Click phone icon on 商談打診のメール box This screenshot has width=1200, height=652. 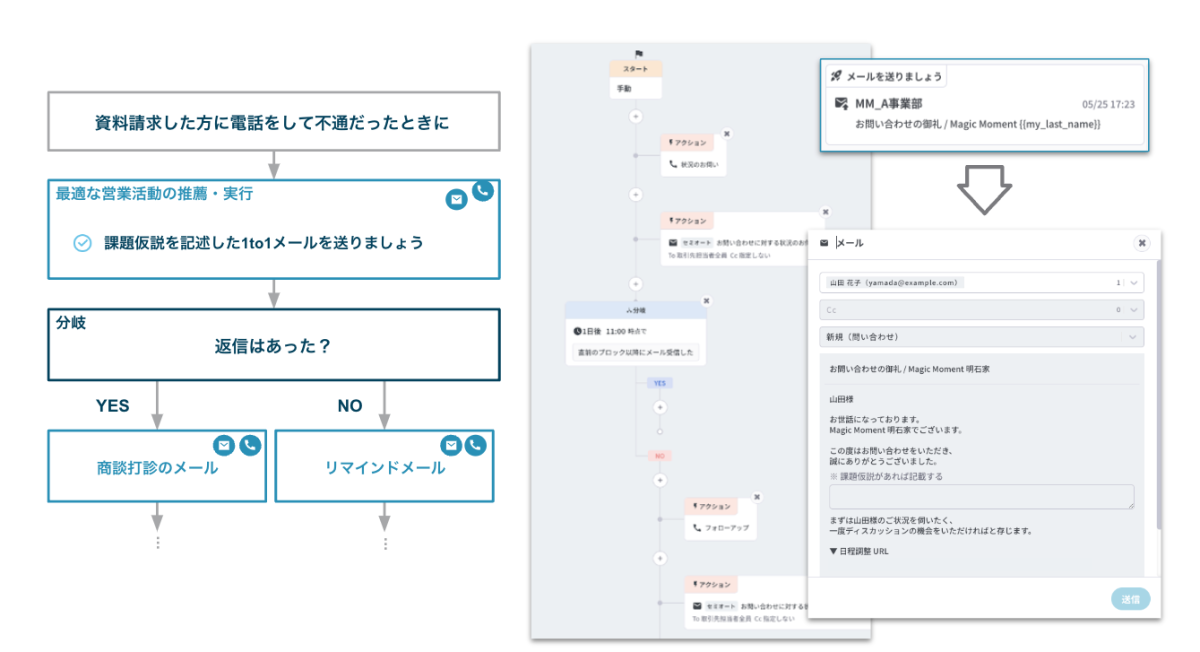[249, 445]
